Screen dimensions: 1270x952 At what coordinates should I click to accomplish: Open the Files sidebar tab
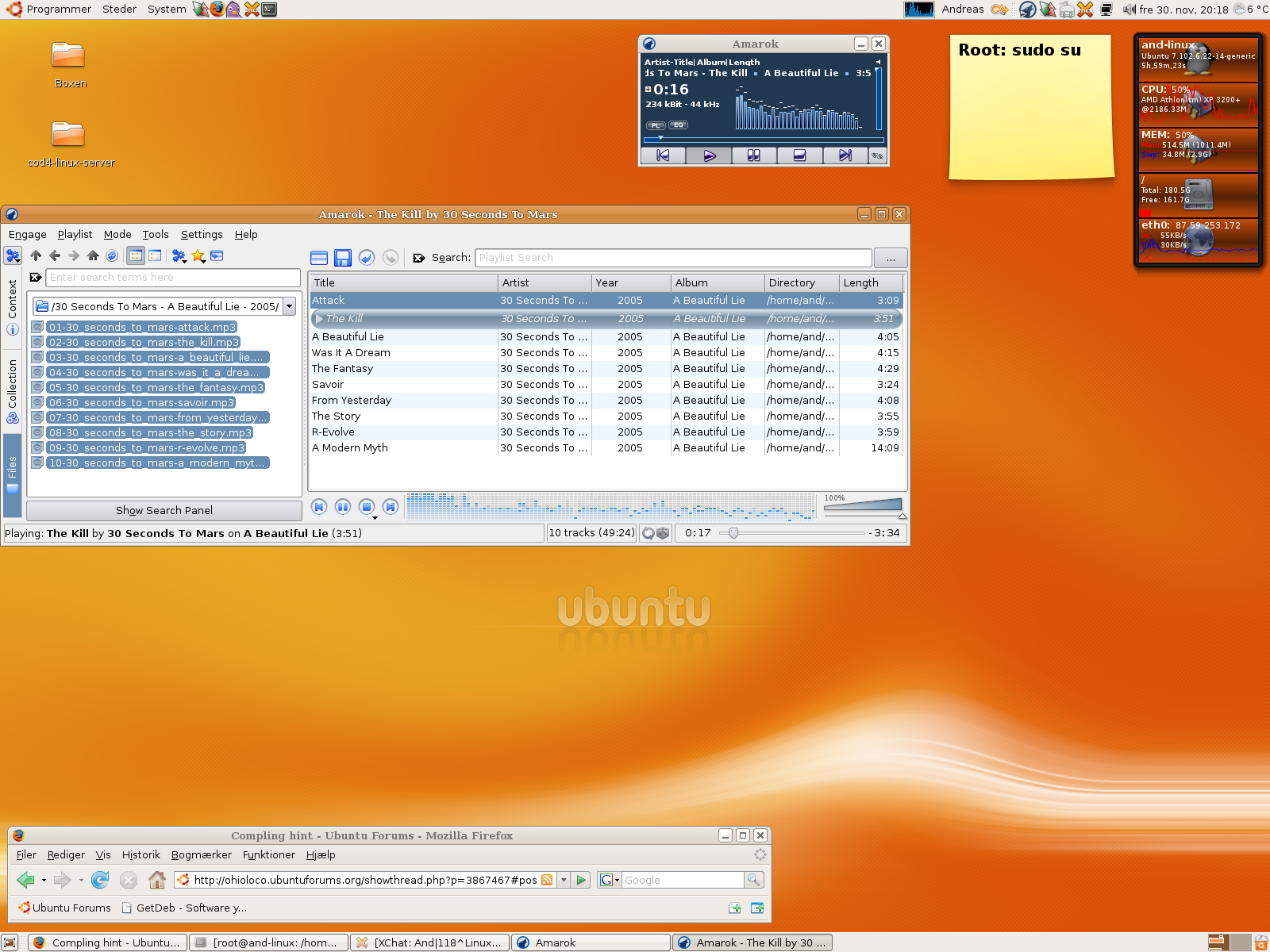pyautogui.click(x=13, y=474)
